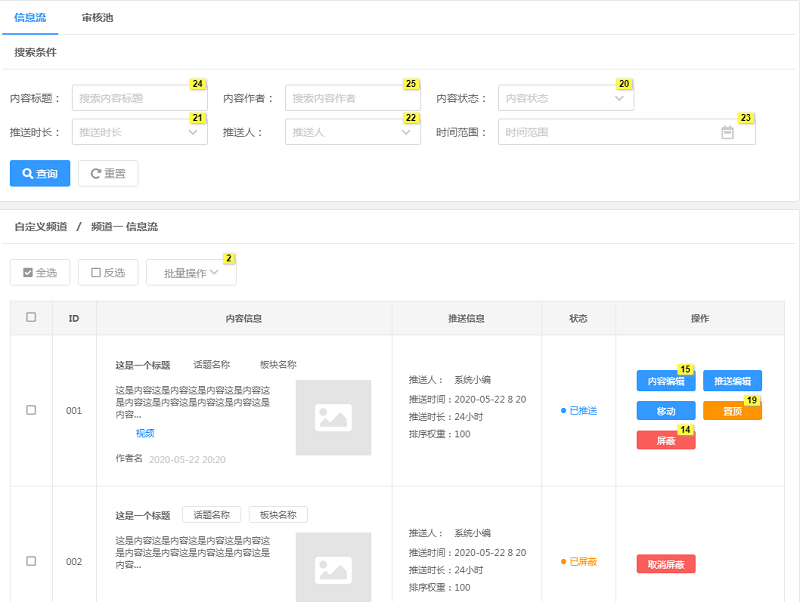The height and width of the screenshot is (602, 800).
Task: Click the image placeholder thumbnail in row 002
Action: pyautogui.click(x=333, y=566)
